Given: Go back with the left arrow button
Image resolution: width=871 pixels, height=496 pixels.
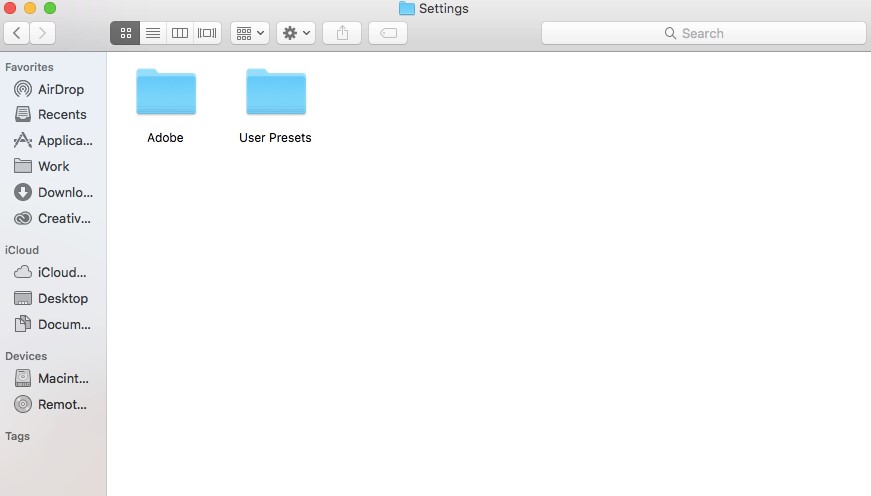Looking at the screenshot, I should tap(17, 33).
